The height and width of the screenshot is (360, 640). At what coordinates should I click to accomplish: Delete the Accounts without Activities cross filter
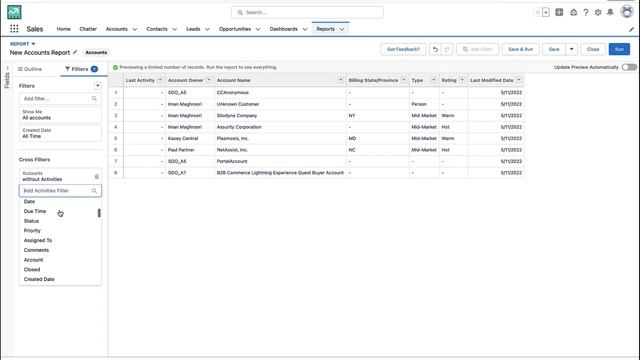click(97, 176)
